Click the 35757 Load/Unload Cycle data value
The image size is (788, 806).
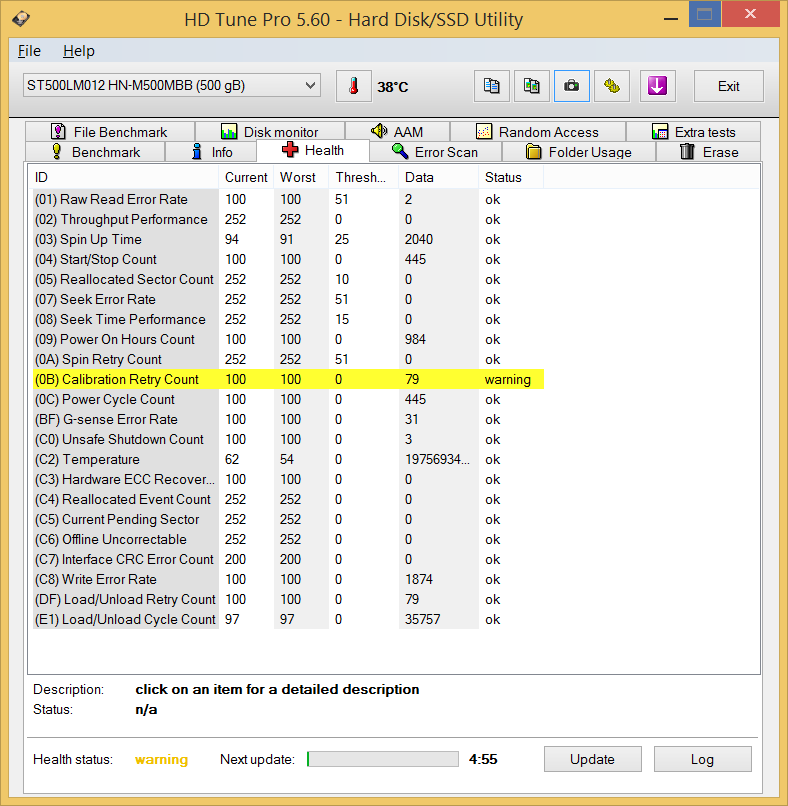[423, 619]
